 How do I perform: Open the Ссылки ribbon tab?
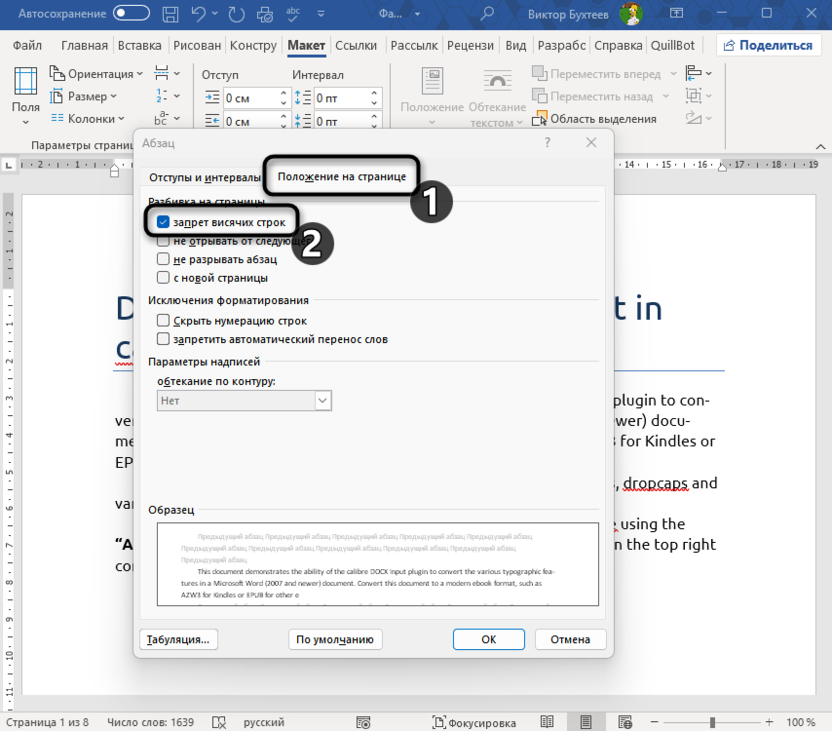(x=356, y=46)
